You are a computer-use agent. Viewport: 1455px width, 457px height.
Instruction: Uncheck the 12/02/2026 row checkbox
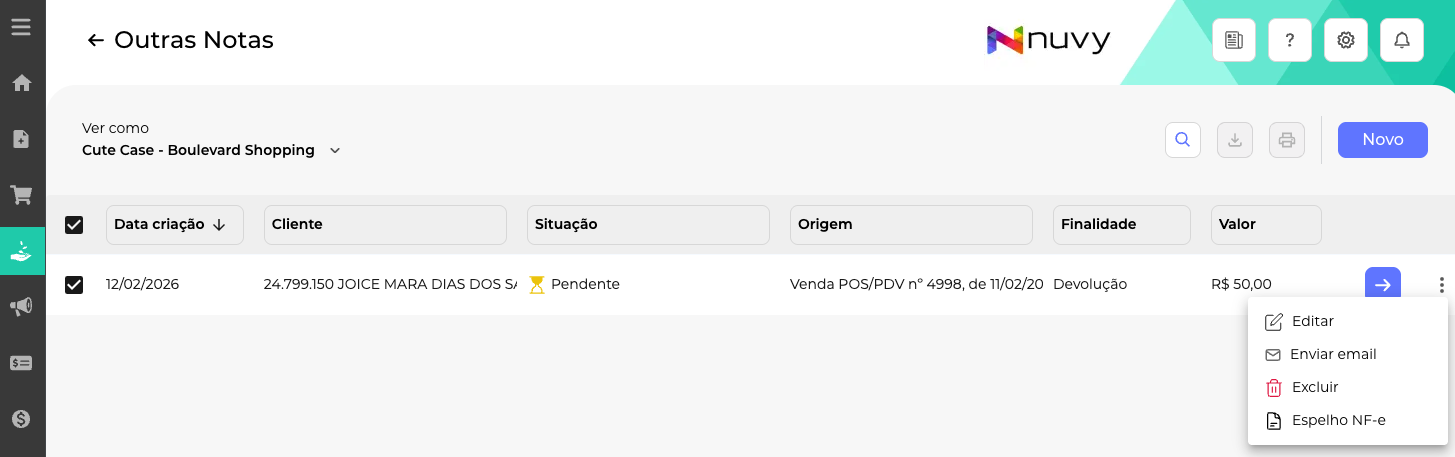point(74,285)
